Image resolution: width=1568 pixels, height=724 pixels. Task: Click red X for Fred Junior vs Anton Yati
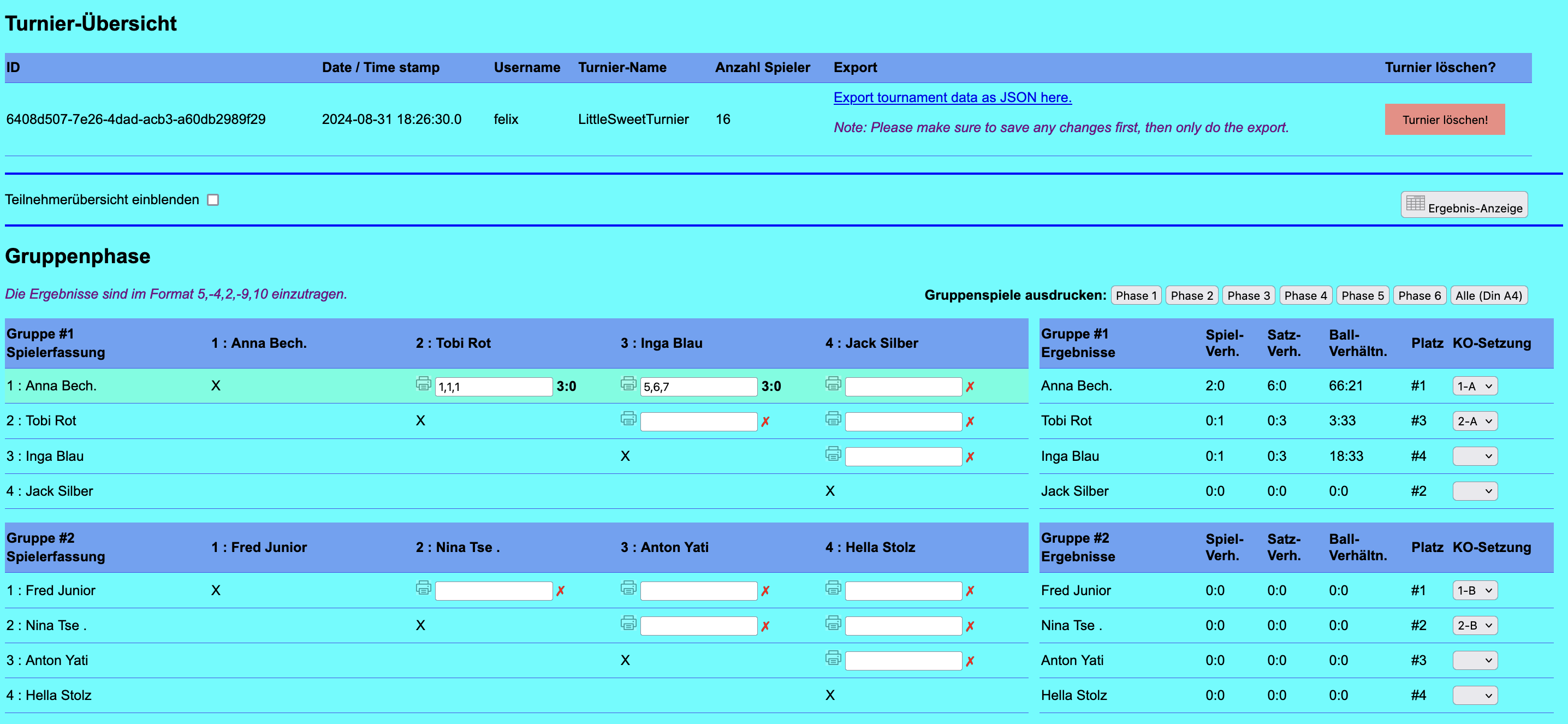pyautogui.click(x=765, y=591)
